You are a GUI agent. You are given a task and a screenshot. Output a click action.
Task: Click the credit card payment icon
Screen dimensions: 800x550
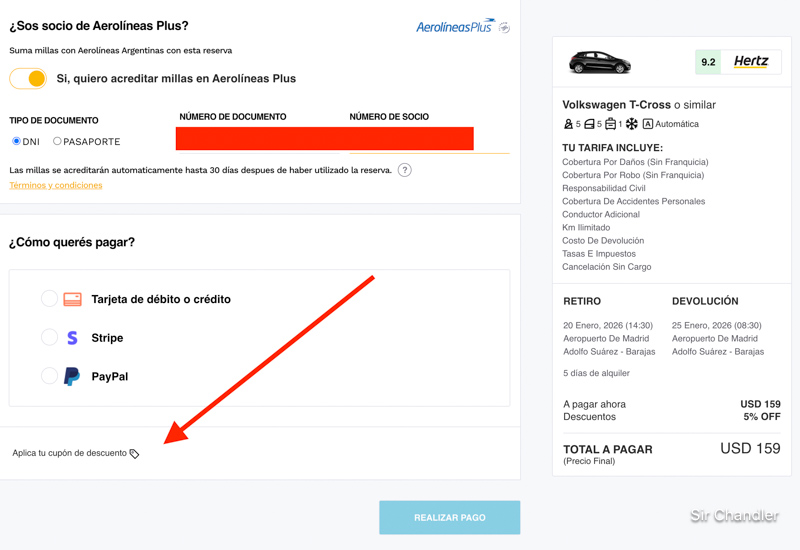(73, 299)
